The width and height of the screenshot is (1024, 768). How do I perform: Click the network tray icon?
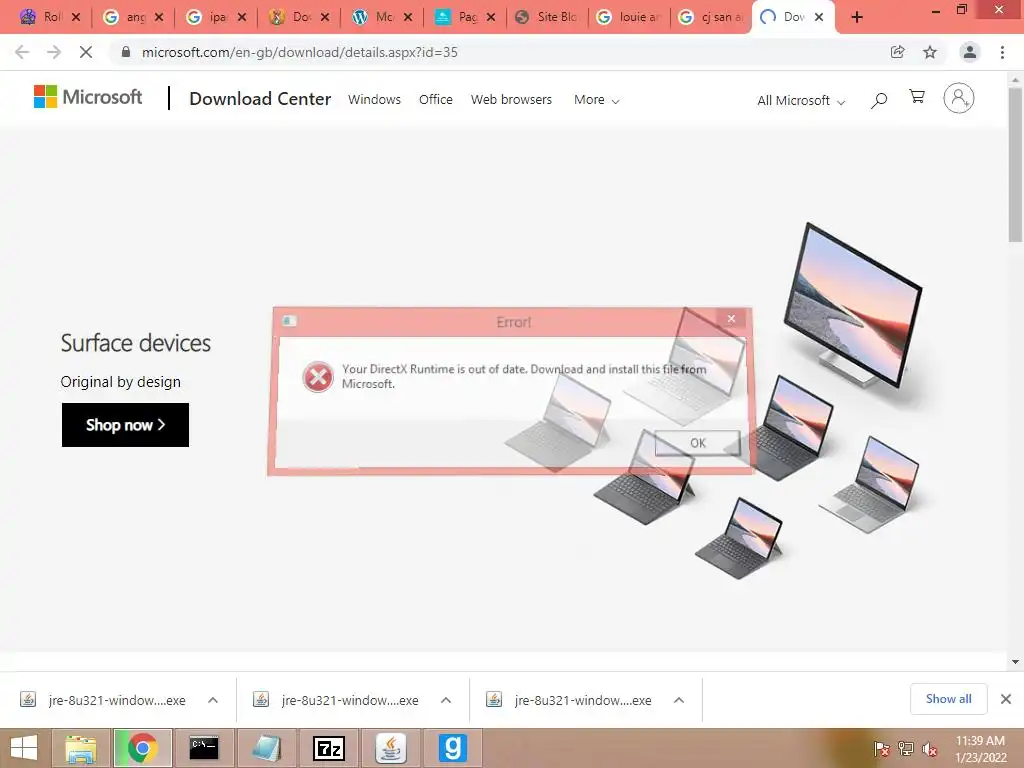pyautogui.click(x=906, y=749)
